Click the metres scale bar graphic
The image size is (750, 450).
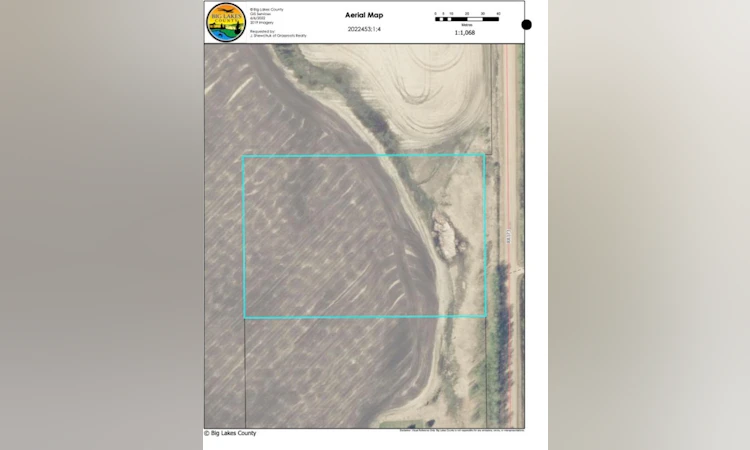tap(467, 19)
